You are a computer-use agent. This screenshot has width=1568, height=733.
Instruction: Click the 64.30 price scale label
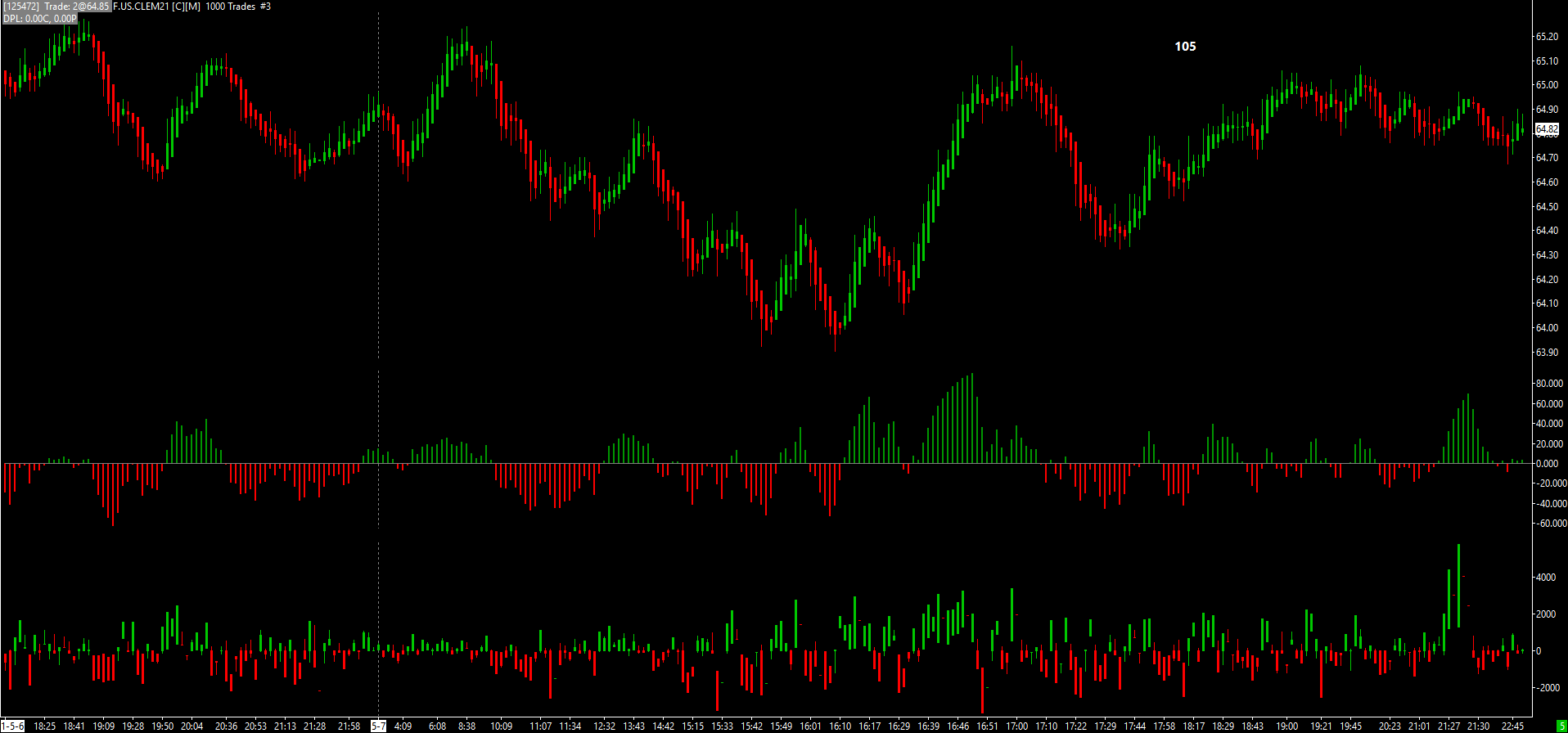[x=1547, y=255]
